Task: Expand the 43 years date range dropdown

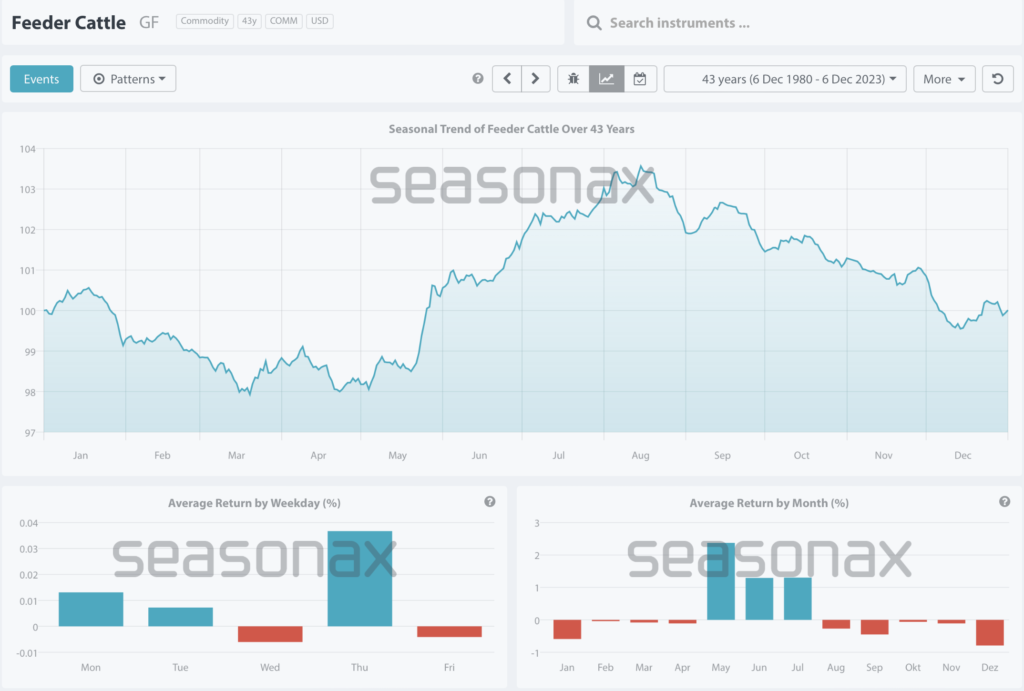Action: click(x=785, y=79)
